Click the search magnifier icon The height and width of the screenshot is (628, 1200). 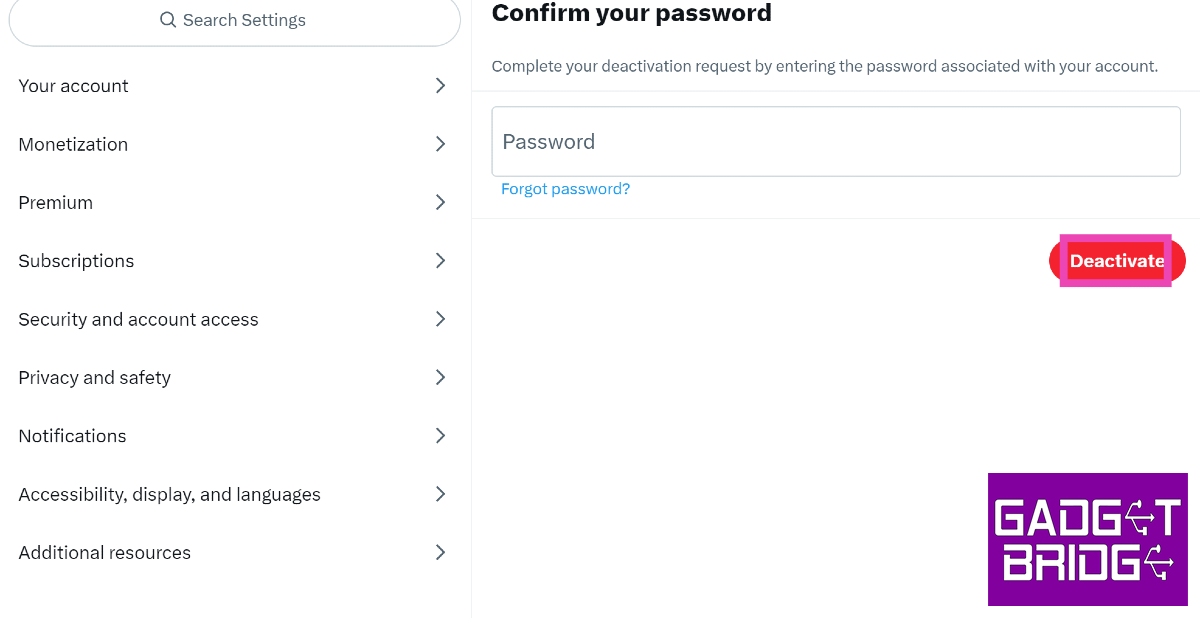(x=168, y=20)
